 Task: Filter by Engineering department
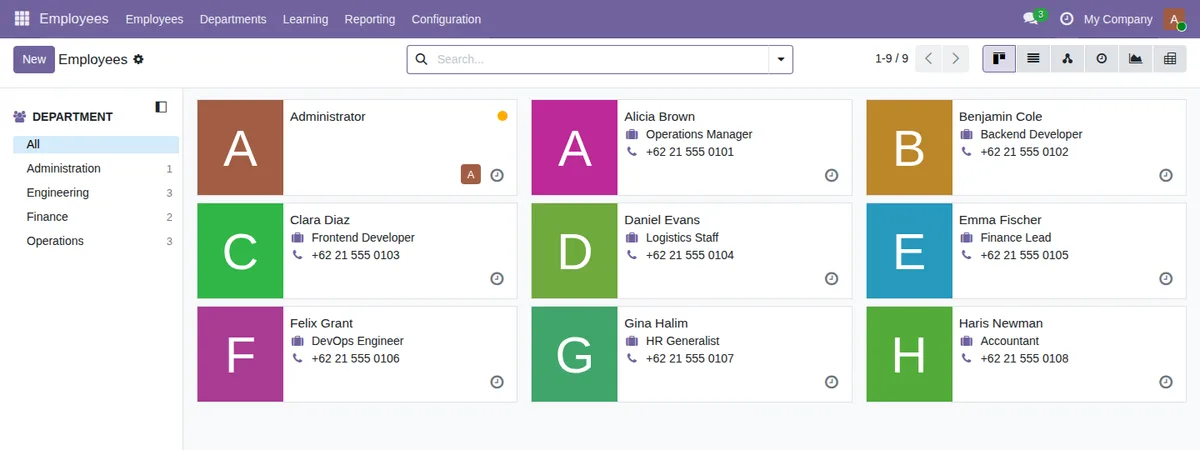click(96, 193)
